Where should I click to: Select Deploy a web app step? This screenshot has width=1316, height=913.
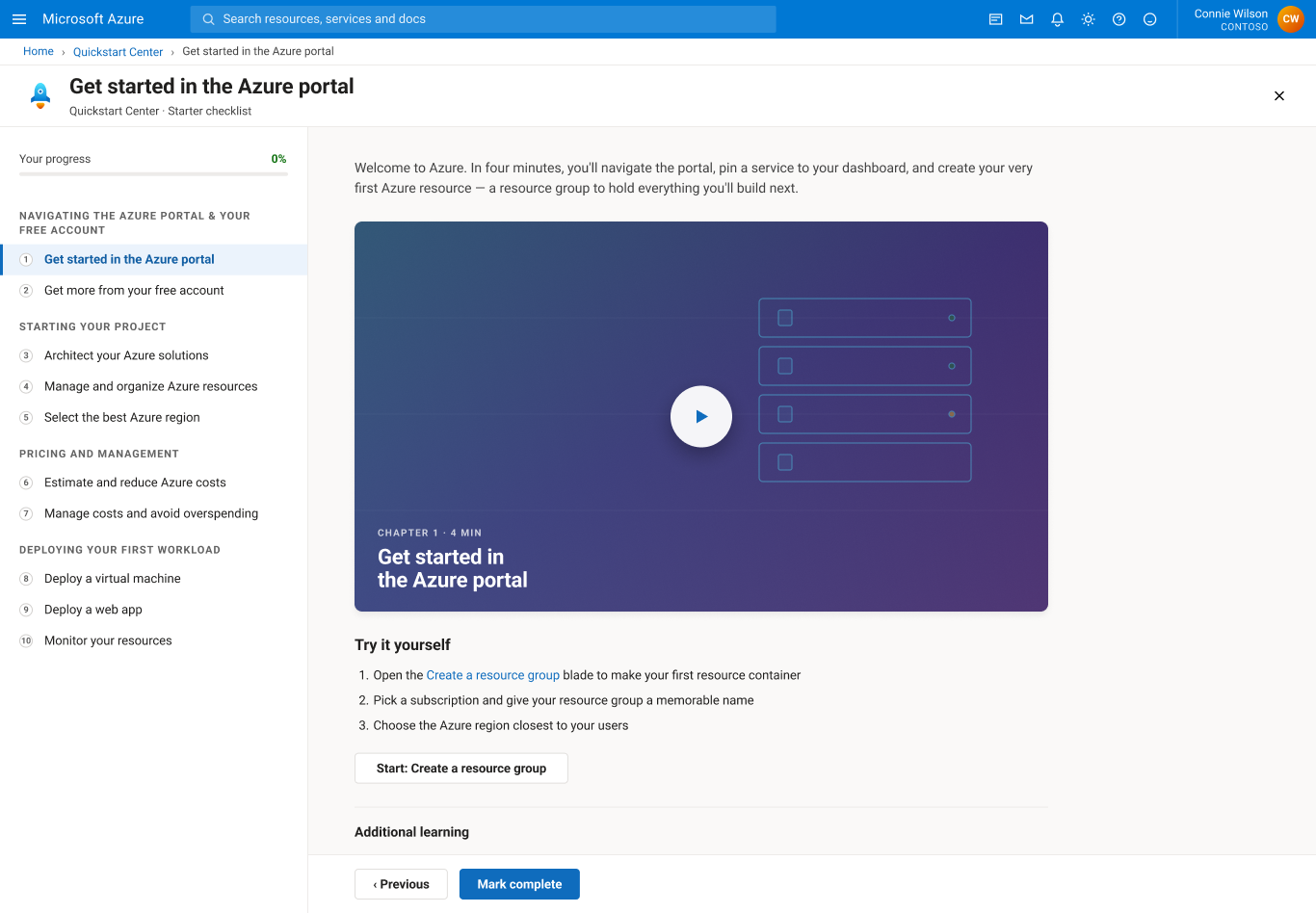(154, 610)
